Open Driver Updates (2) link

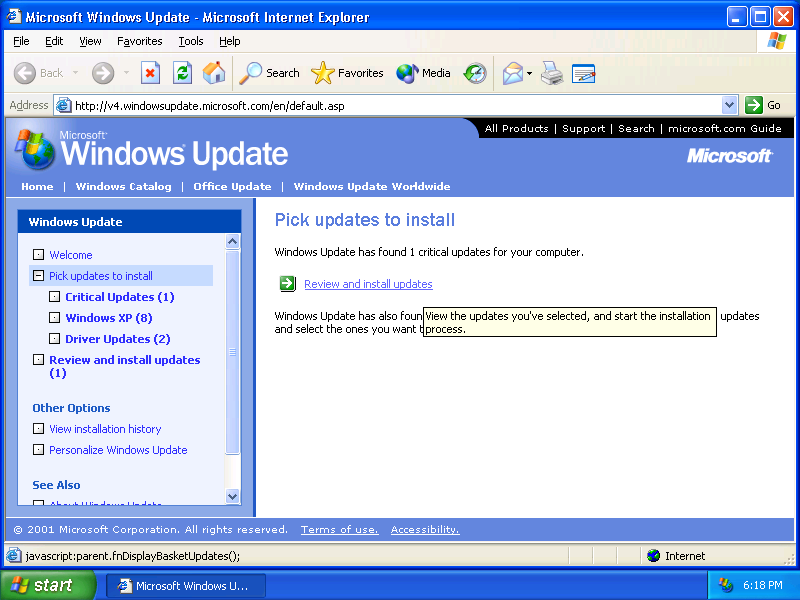pyautogui.click(x=117, y=339)
